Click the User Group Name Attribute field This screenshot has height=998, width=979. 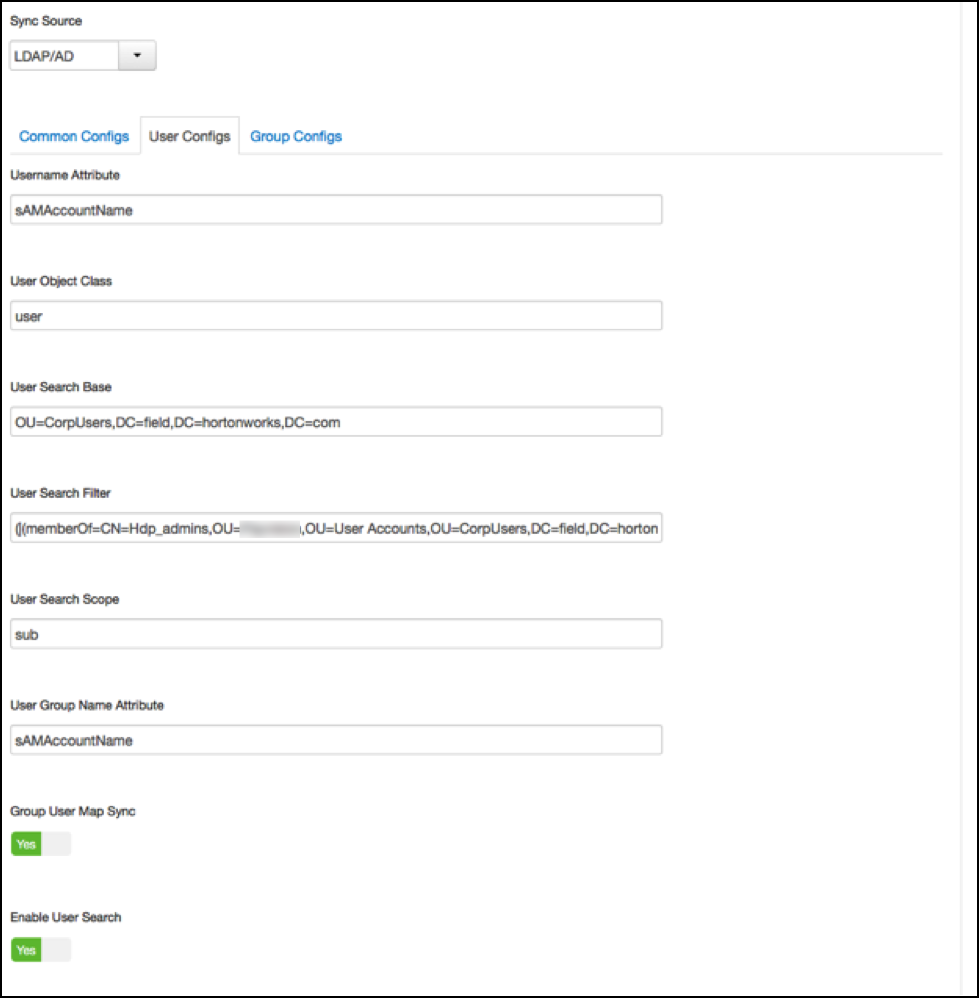click(336, 740)
